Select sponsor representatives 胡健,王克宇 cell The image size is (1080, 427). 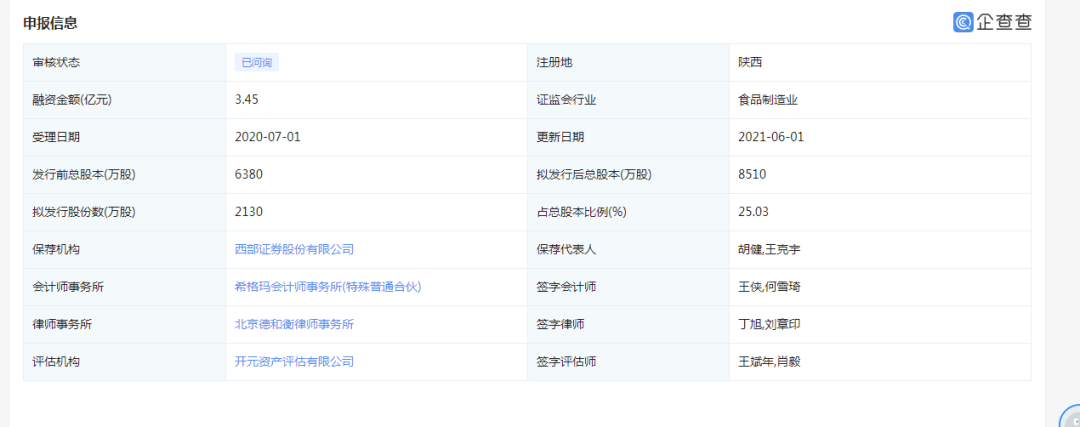point(769,249)
